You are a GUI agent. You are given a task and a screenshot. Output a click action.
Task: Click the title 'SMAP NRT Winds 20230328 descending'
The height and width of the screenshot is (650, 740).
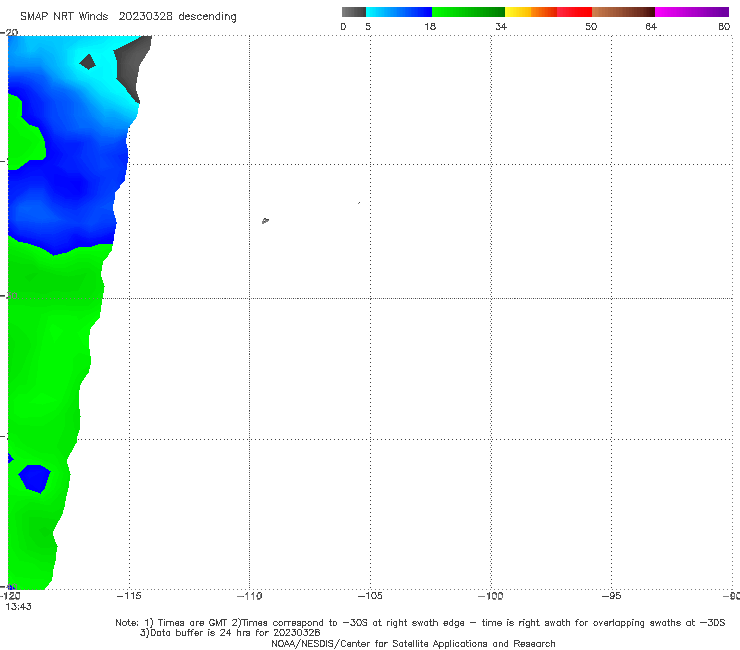(128, 17)
